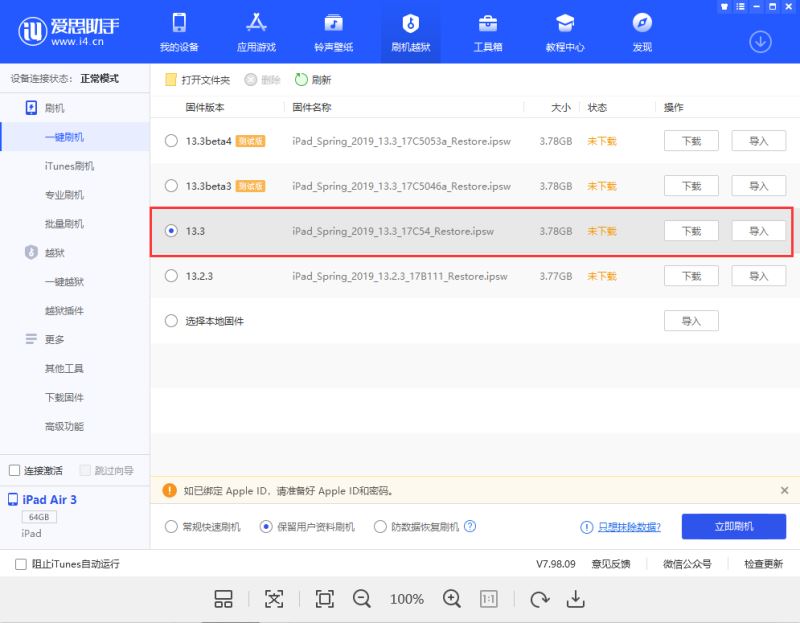800x623 pixels.
Task: Zoom out with the minus magnifier
Action: [x=362, y=599]
